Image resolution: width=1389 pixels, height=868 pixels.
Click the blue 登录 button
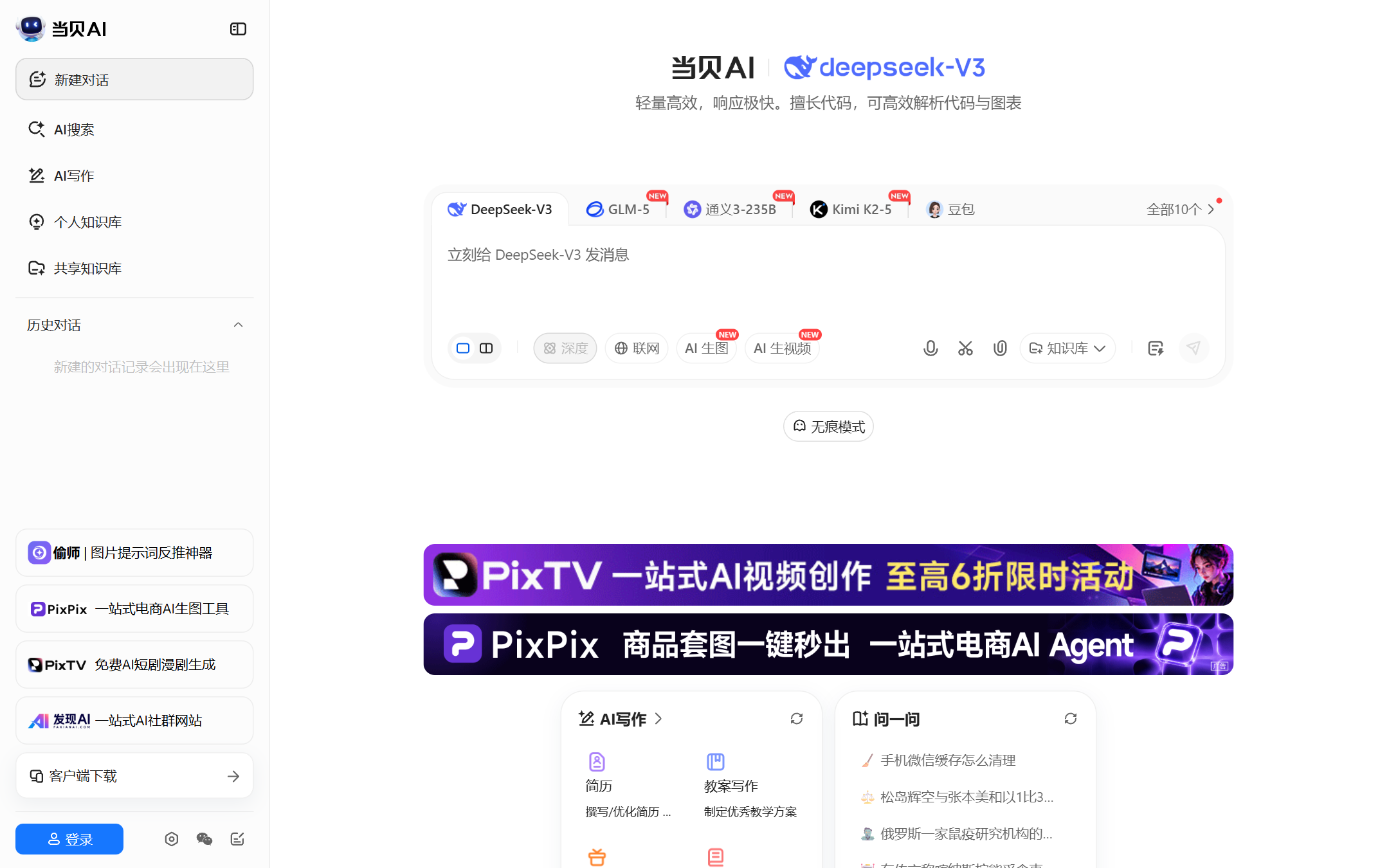[69, 839]
